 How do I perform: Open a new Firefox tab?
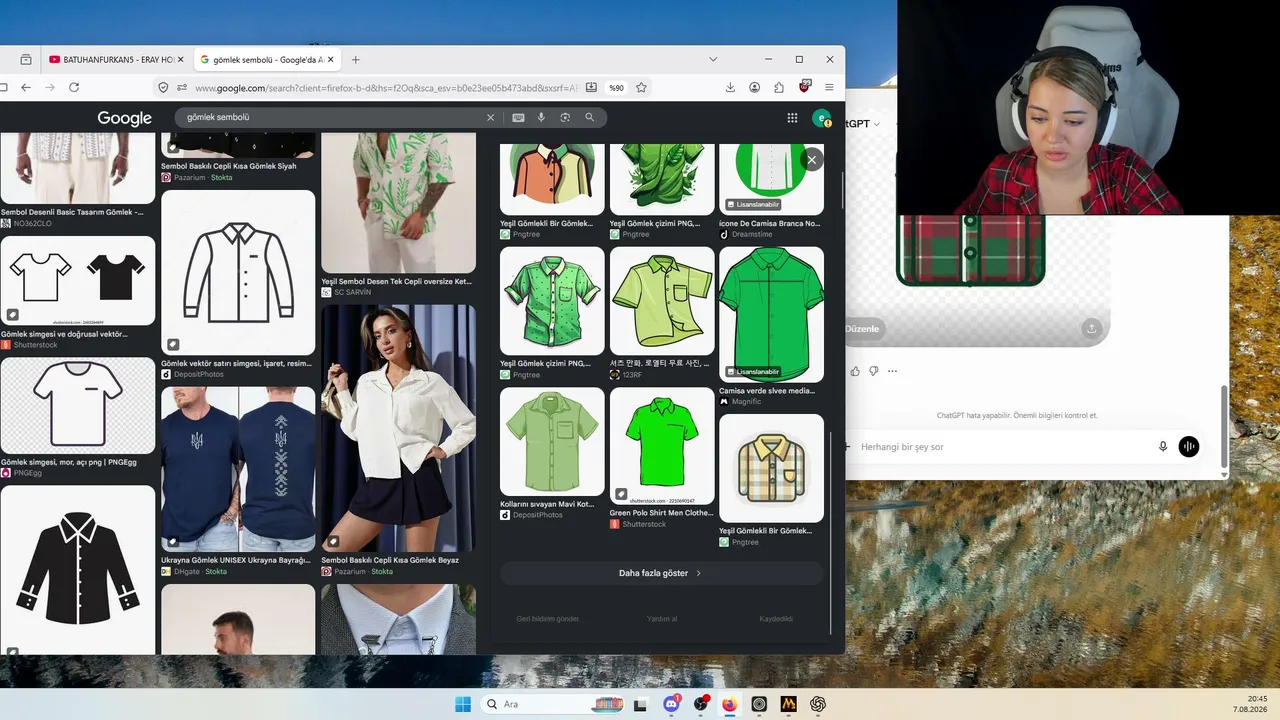[x=355, y=60]
